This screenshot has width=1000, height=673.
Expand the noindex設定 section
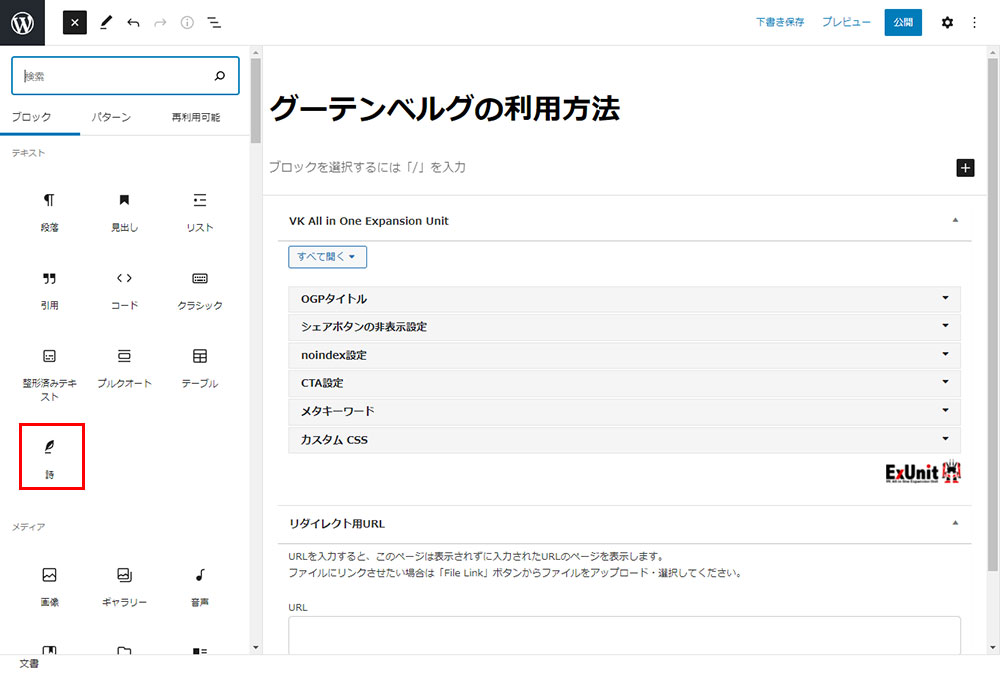(x=624, y=355)
